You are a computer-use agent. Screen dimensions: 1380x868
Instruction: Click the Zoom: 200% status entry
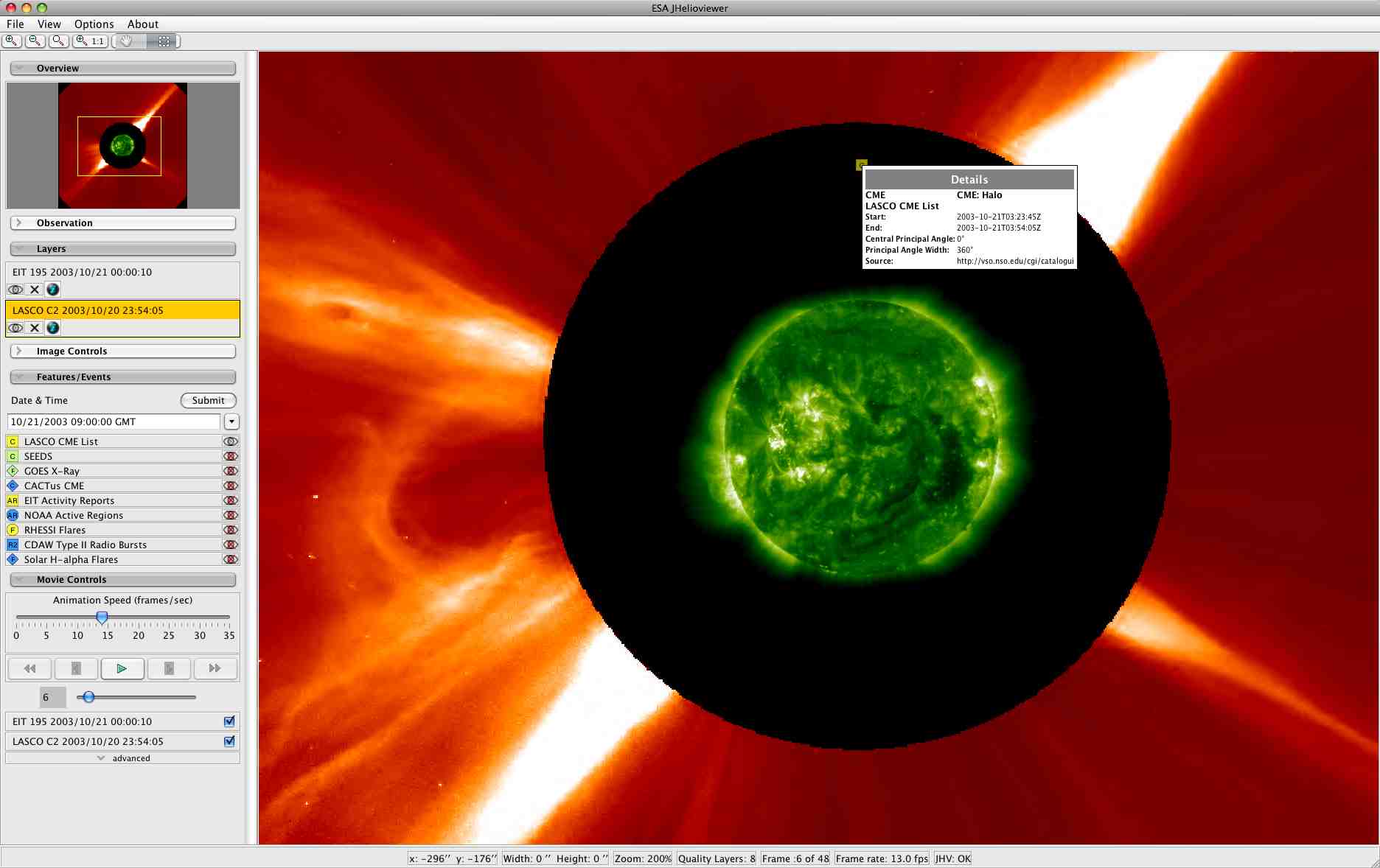click(x=643, y=858)
